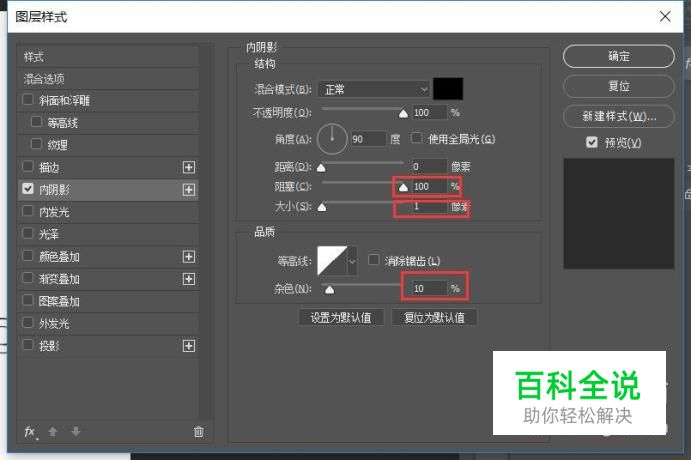The height and width of the screenshot is (460, 691).
Task: Toggle the 预览 checkbox
Action: 592,142
